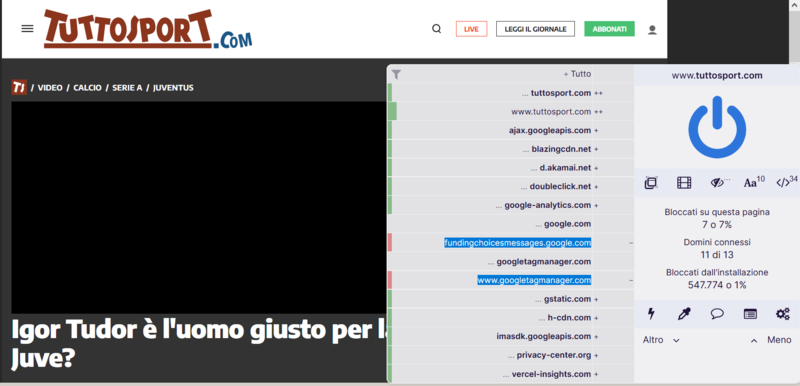Select the vercel-insights.com row
The height and width of the screenshot is (386, 800).
coord(511,374)
